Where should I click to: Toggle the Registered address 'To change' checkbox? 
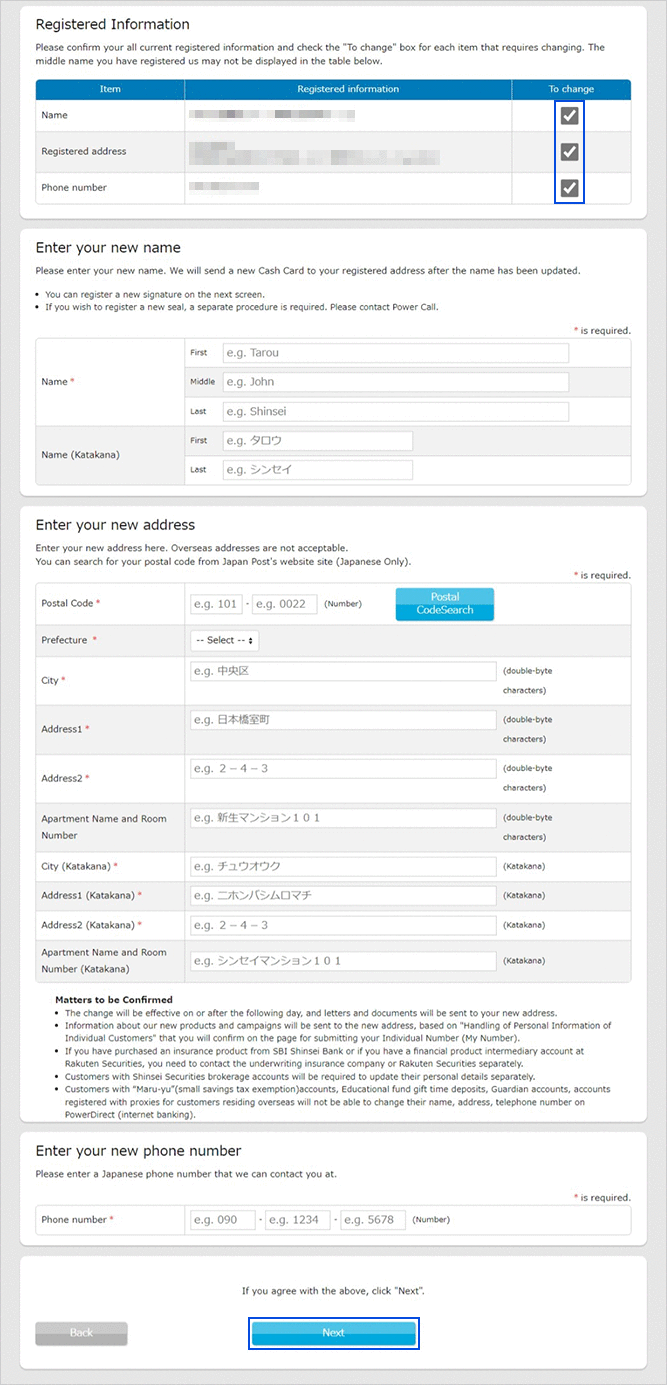pyautogui.click(x=569, y=152)
